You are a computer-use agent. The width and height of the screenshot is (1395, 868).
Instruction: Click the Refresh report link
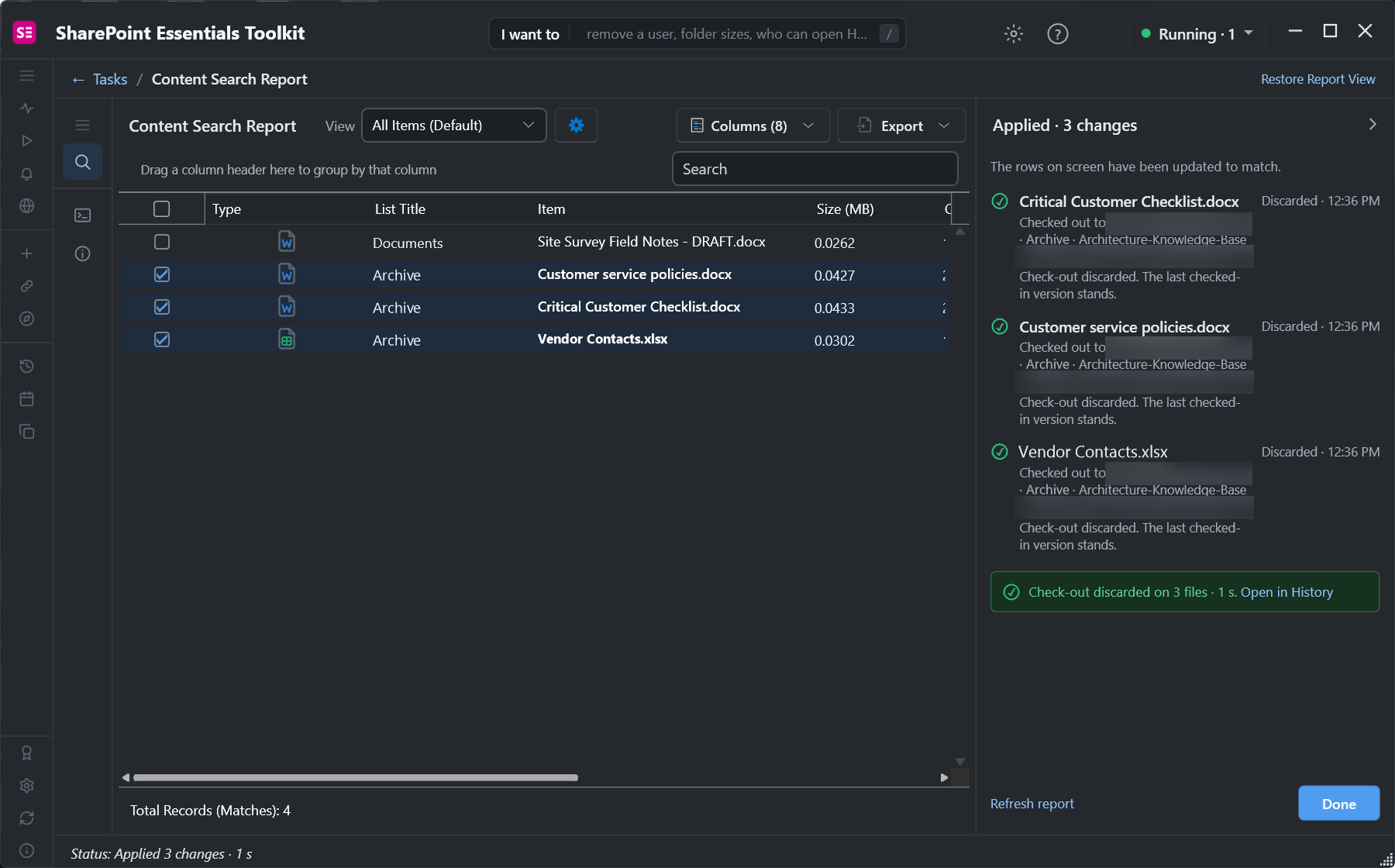pos(1032,804)
